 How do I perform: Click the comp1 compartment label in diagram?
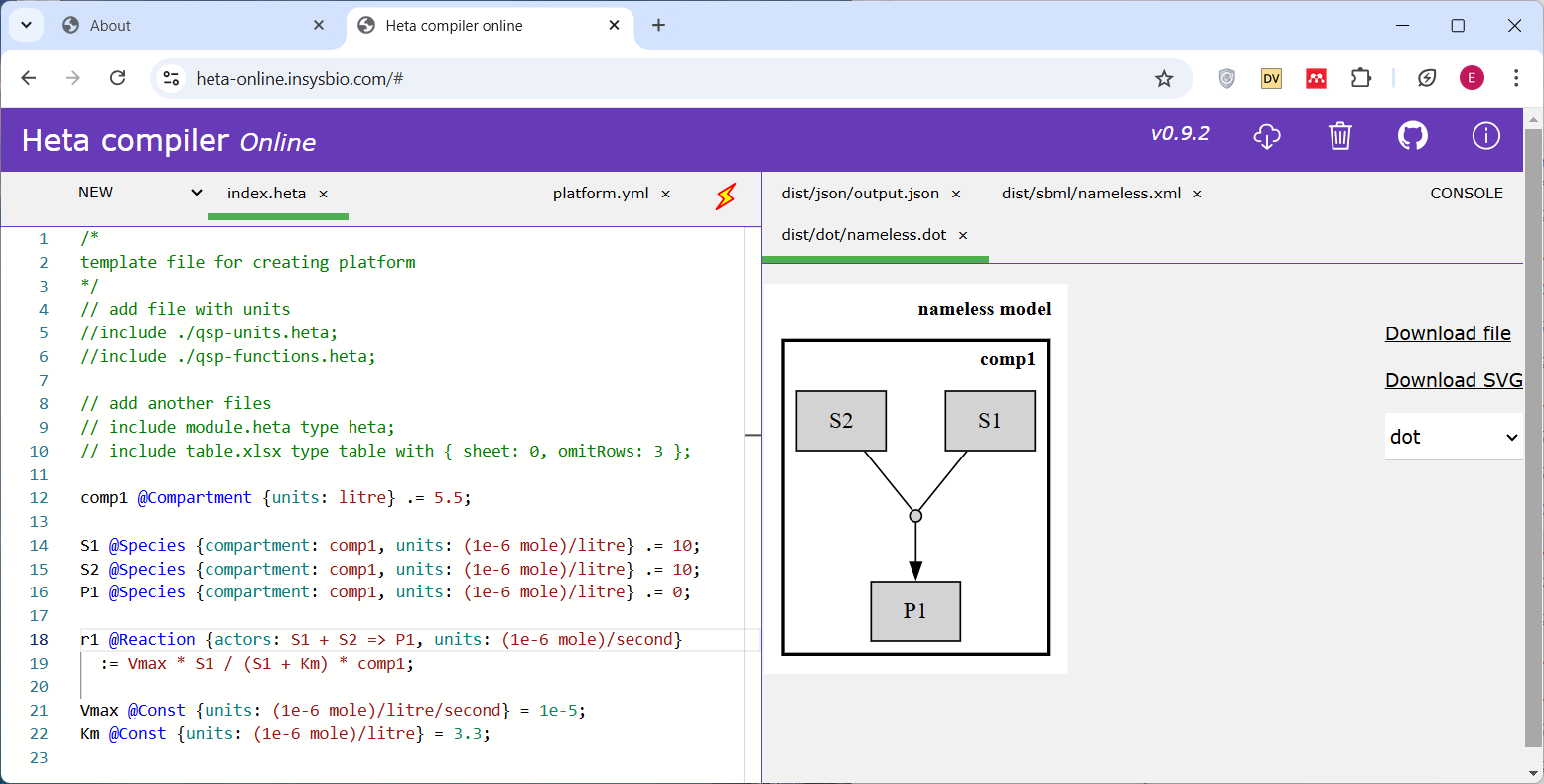pos(1008,359)
